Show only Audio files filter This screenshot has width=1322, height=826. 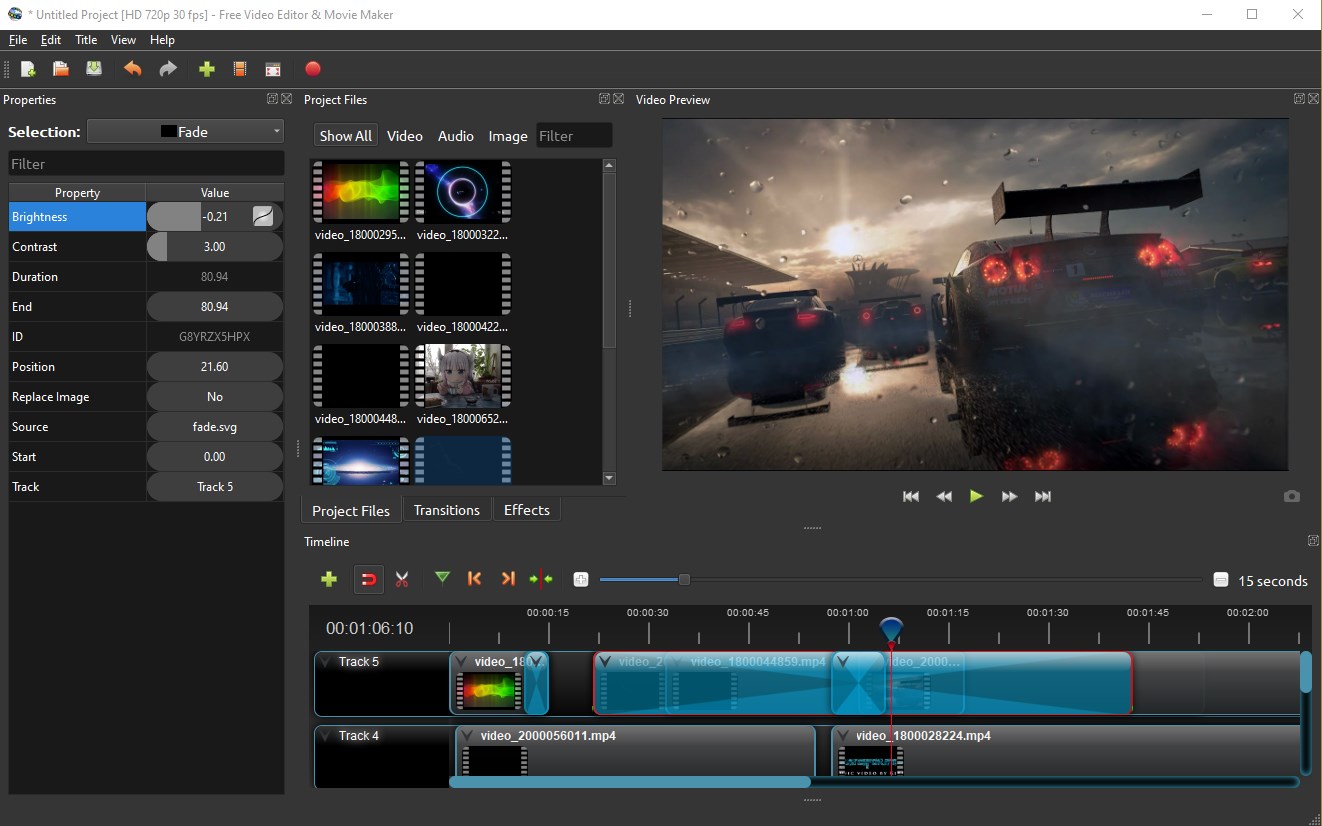coord(455,136)
